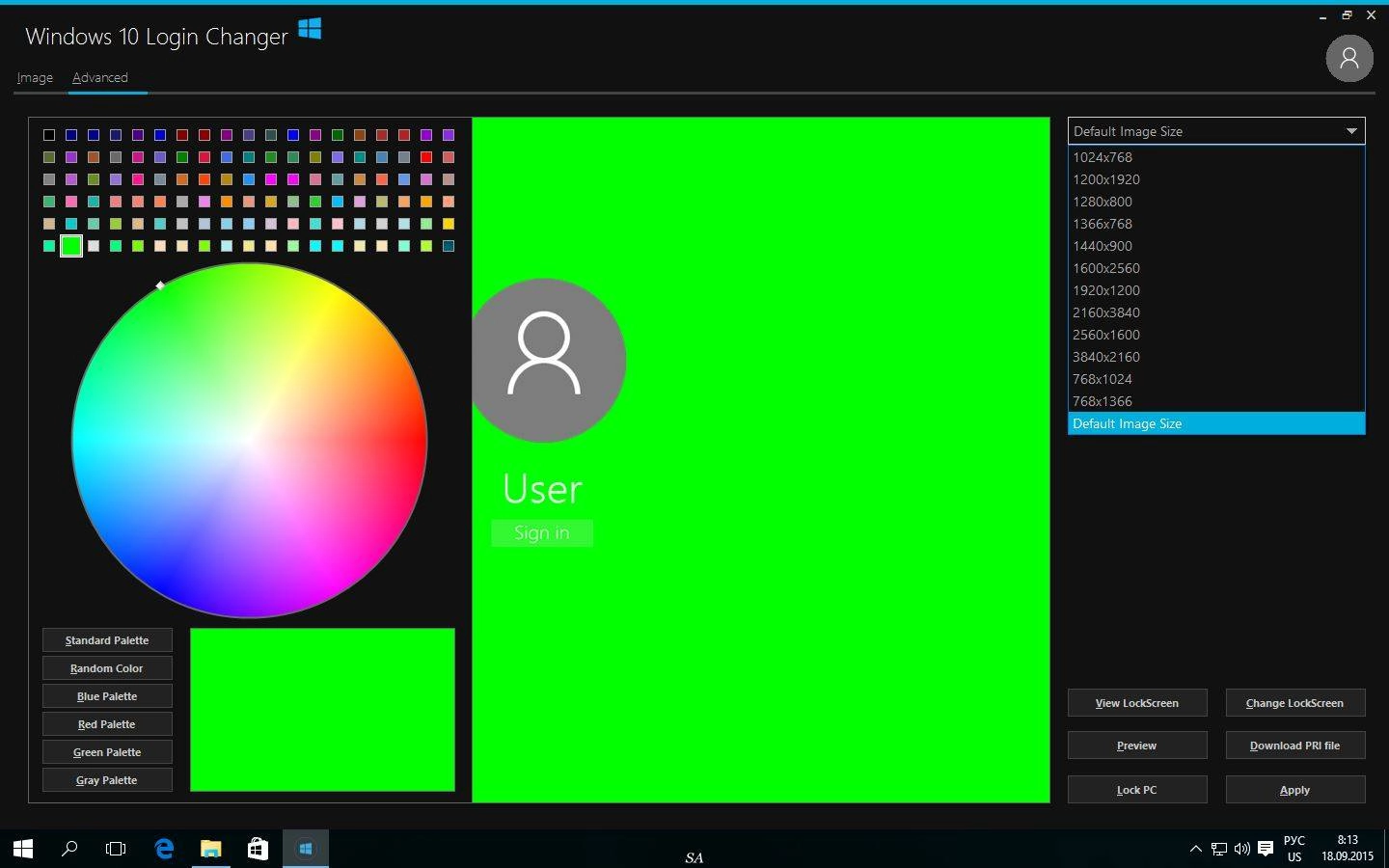Click the User name in preview
The height and width of the screenshot is (868, 1389).
(x=542, y=489)
